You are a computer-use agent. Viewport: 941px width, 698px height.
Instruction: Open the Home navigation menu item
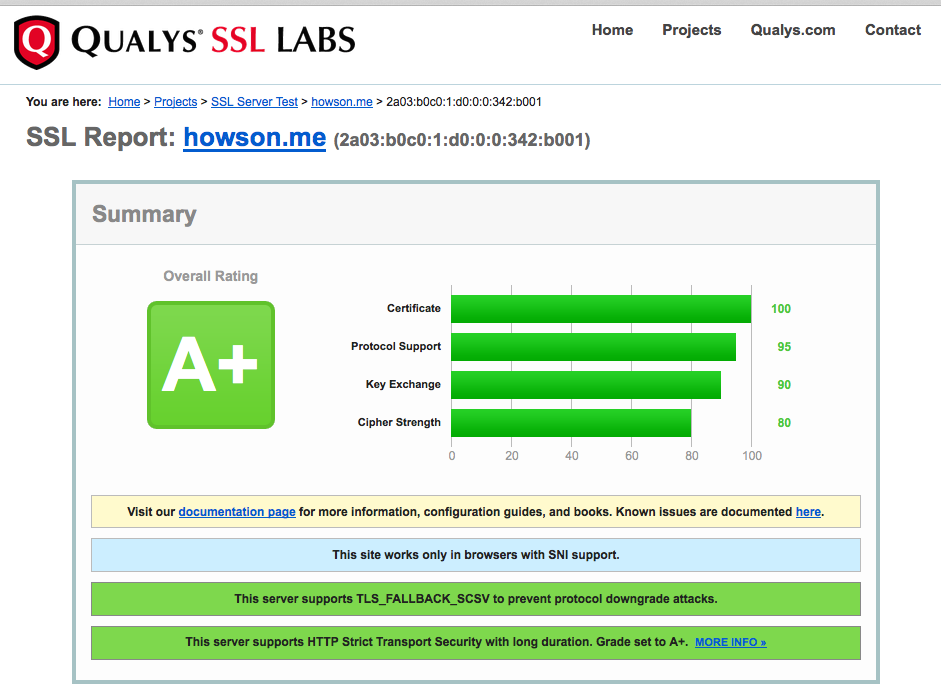point(612,30)
